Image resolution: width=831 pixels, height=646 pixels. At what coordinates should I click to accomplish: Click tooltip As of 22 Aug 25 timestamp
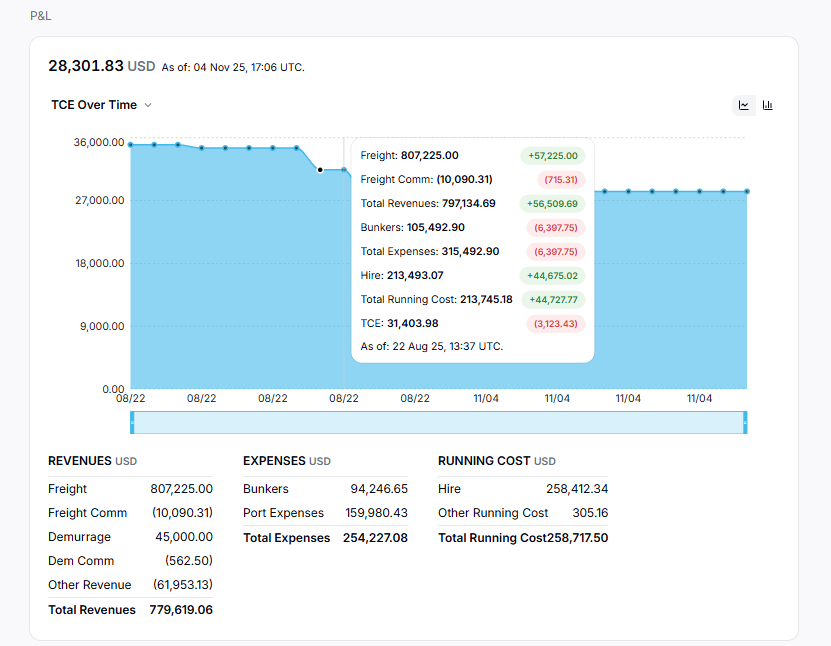[432, 347]
